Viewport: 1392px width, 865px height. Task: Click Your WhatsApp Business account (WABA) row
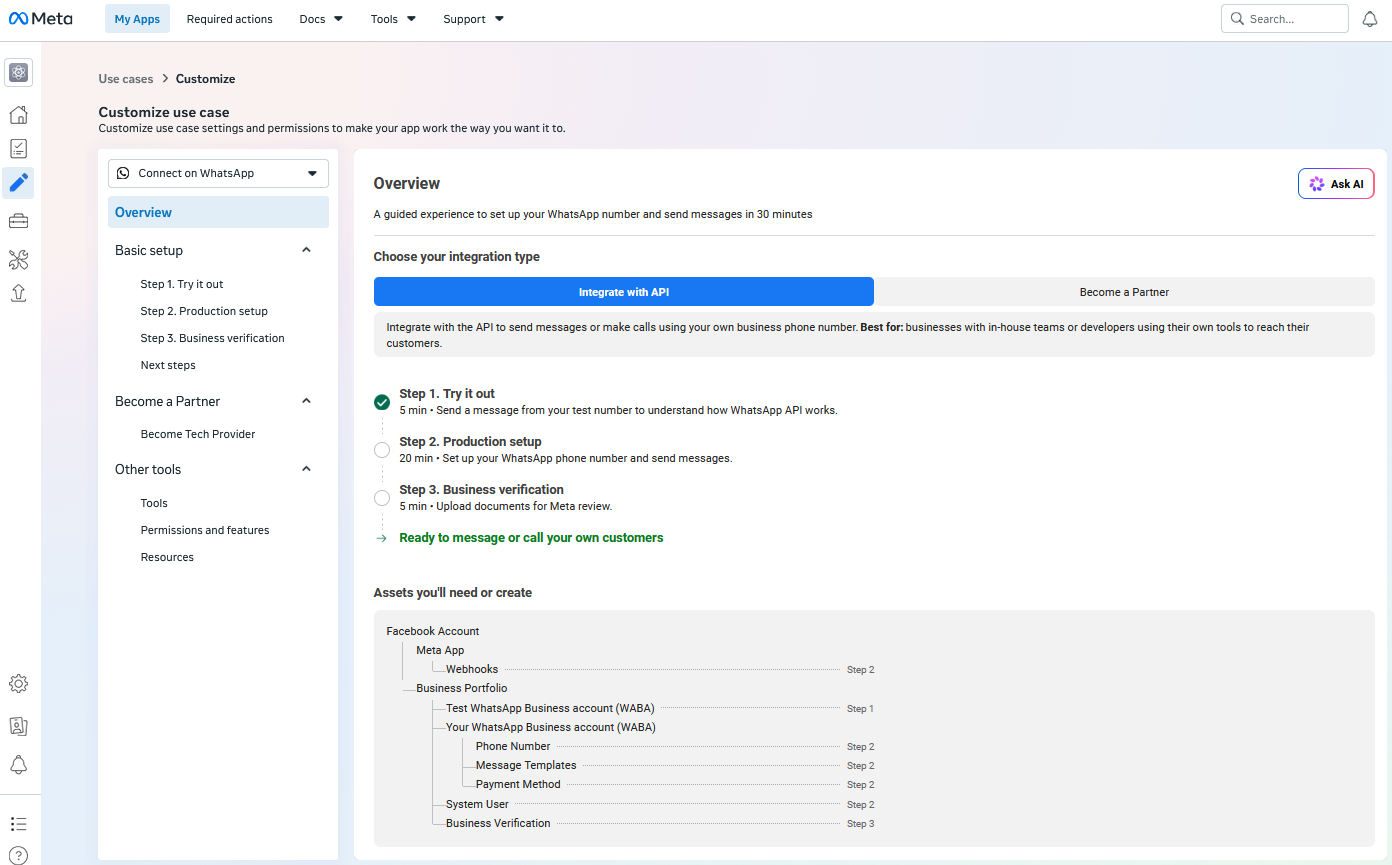click(551, 727)
